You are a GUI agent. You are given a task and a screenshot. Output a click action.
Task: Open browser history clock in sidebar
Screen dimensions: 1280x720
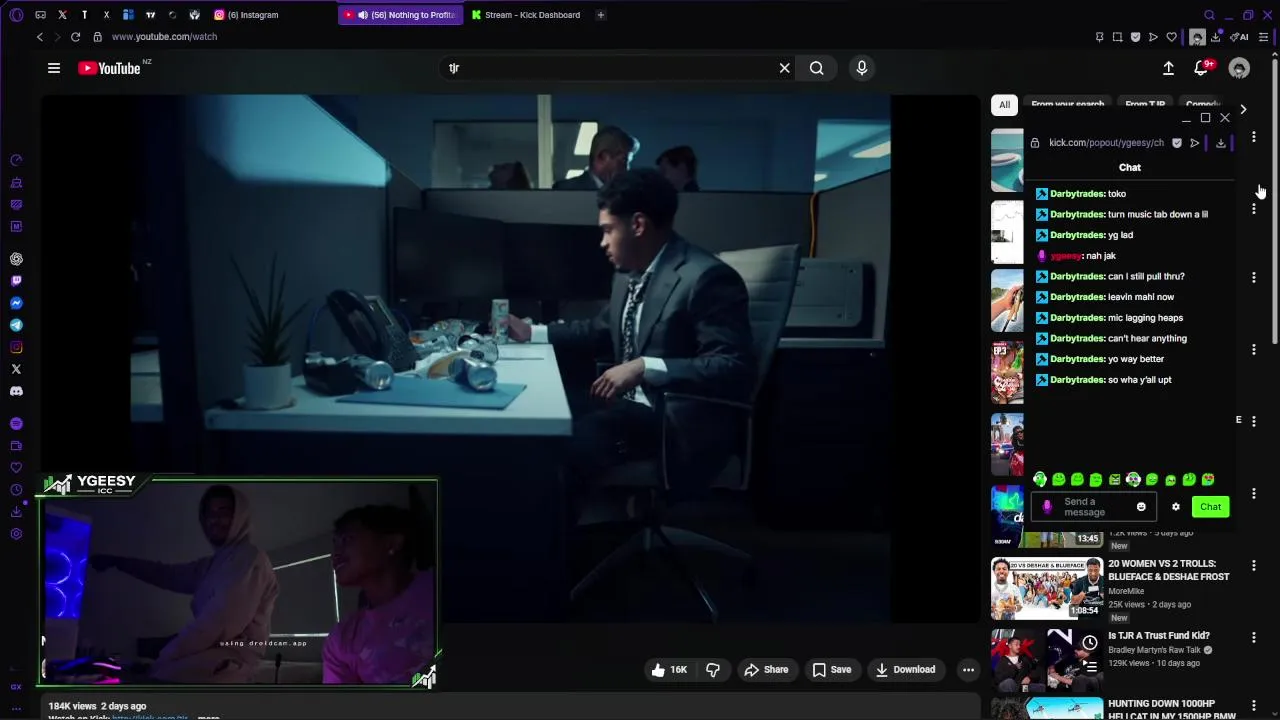pyautogui.click(x=16, y=490)
